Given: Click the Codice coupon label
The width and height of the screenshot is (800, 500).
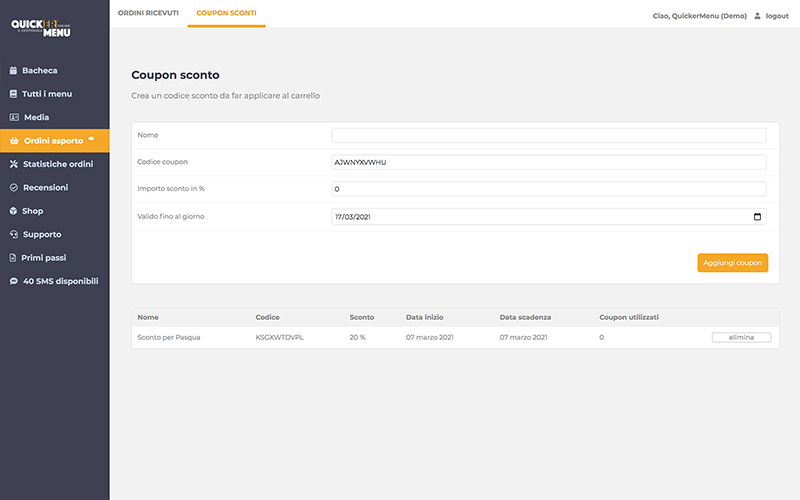Looking at the screenshot, I should [x=163, y=162].
